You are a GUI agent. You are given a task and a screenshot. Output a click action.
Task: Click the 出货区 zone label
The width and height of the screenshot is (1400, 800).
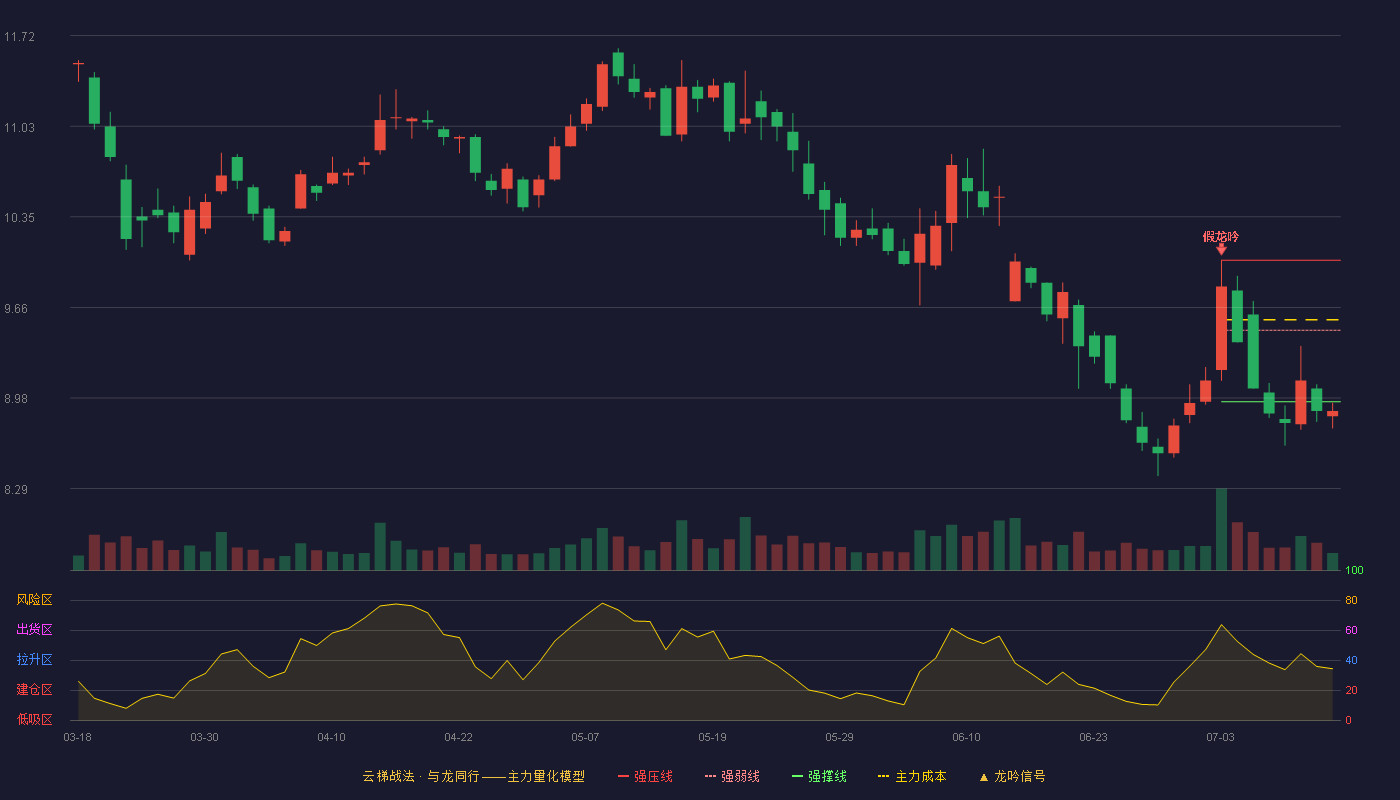pos(34,630)
